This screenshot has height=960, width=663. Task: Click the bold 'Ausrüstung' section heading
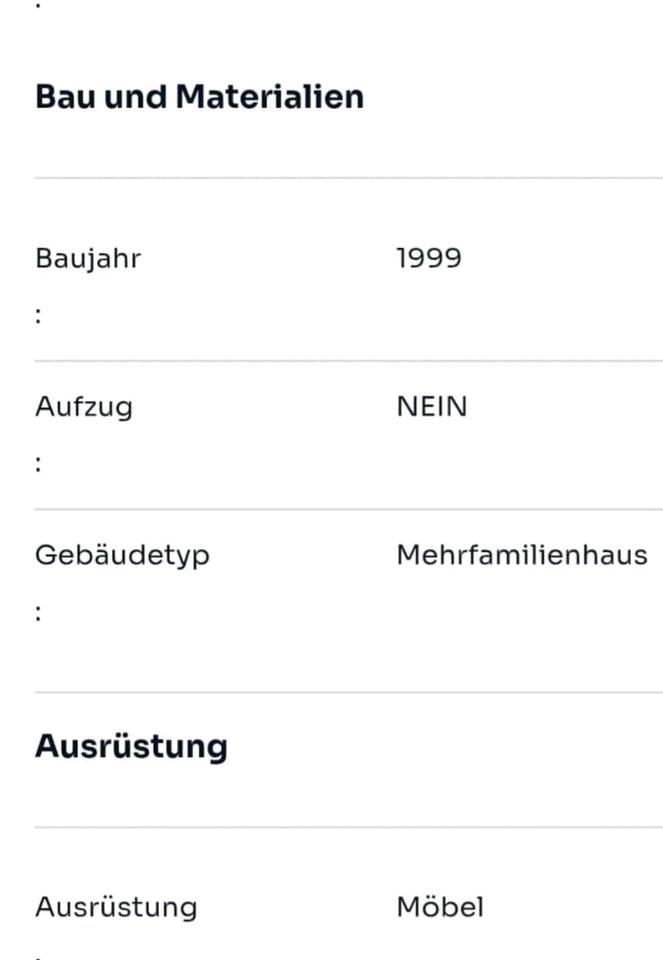pos(131,747)
